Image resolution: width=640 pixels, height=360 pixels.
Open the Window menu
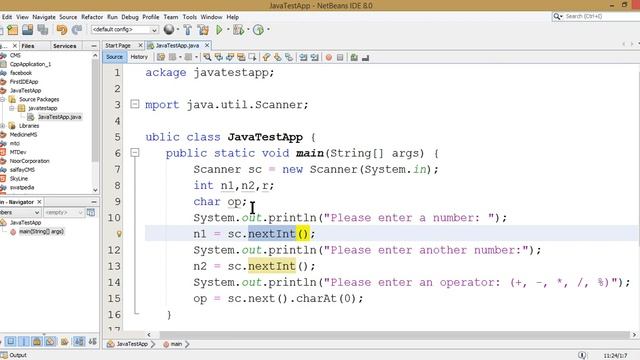point(211,17)
